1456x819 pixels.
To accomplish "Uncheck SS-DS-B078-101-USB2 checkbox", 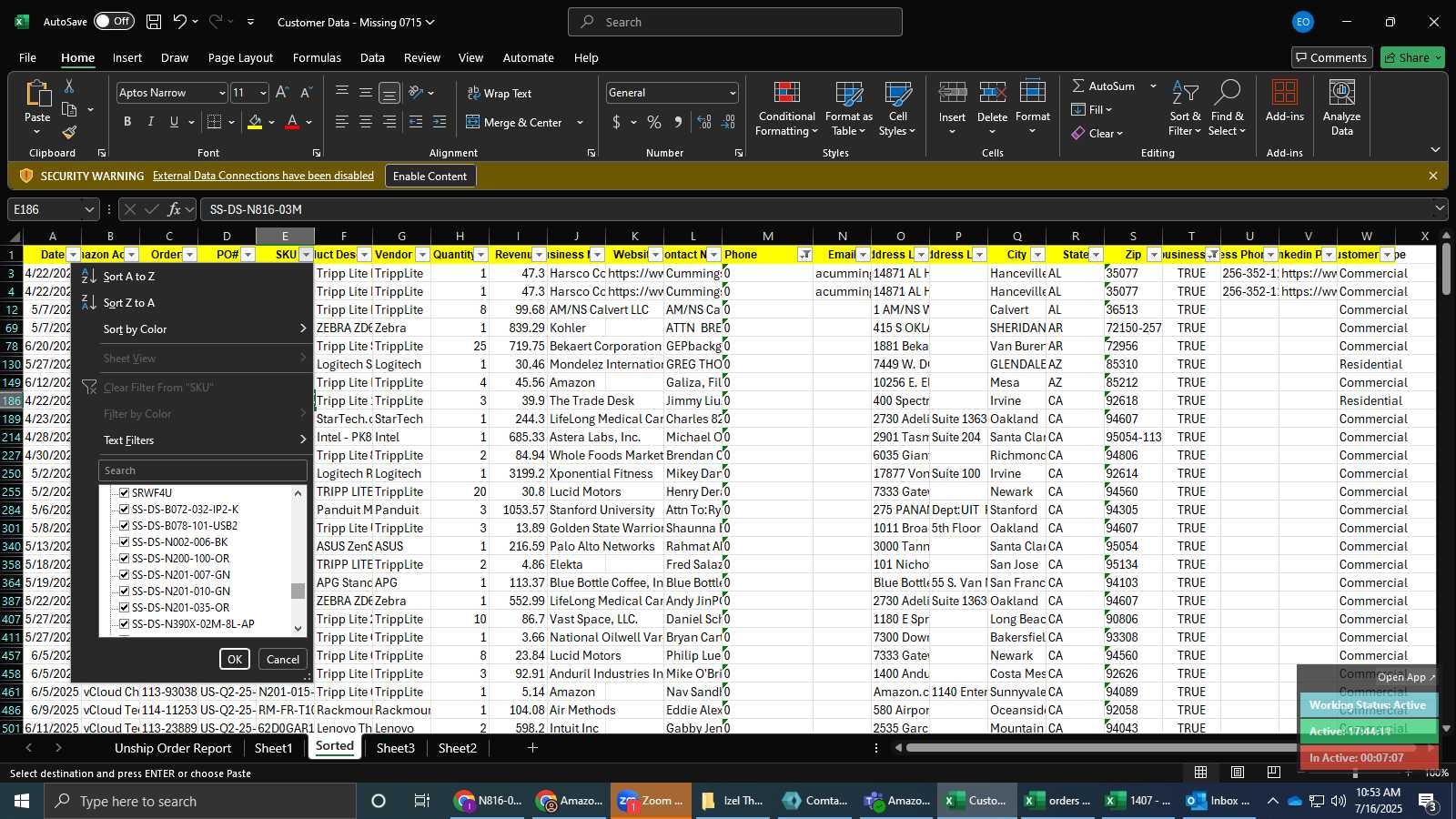I will point(125,525).
